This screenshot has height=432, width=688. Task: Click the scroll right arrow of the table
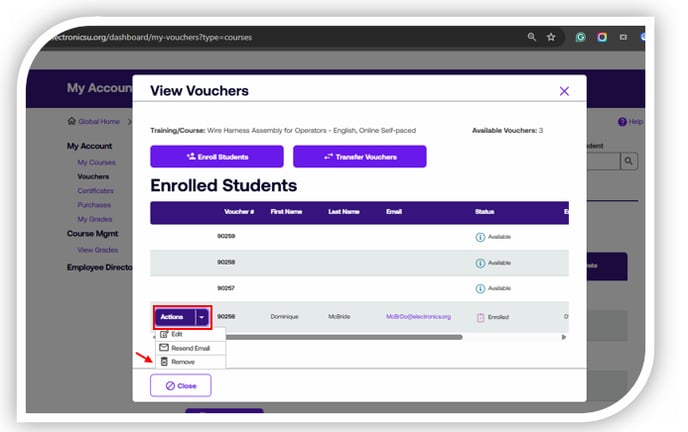(x=564, y=337)
